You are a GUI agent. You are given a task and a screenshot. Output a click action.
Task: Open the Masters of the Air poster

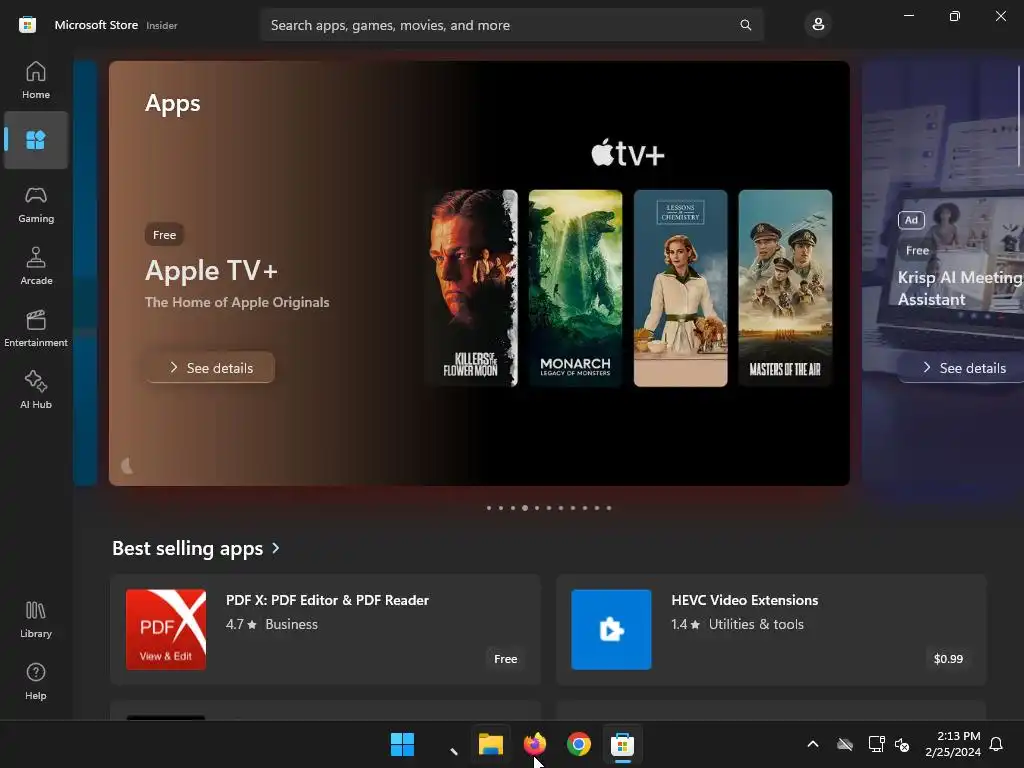point(785,288)
